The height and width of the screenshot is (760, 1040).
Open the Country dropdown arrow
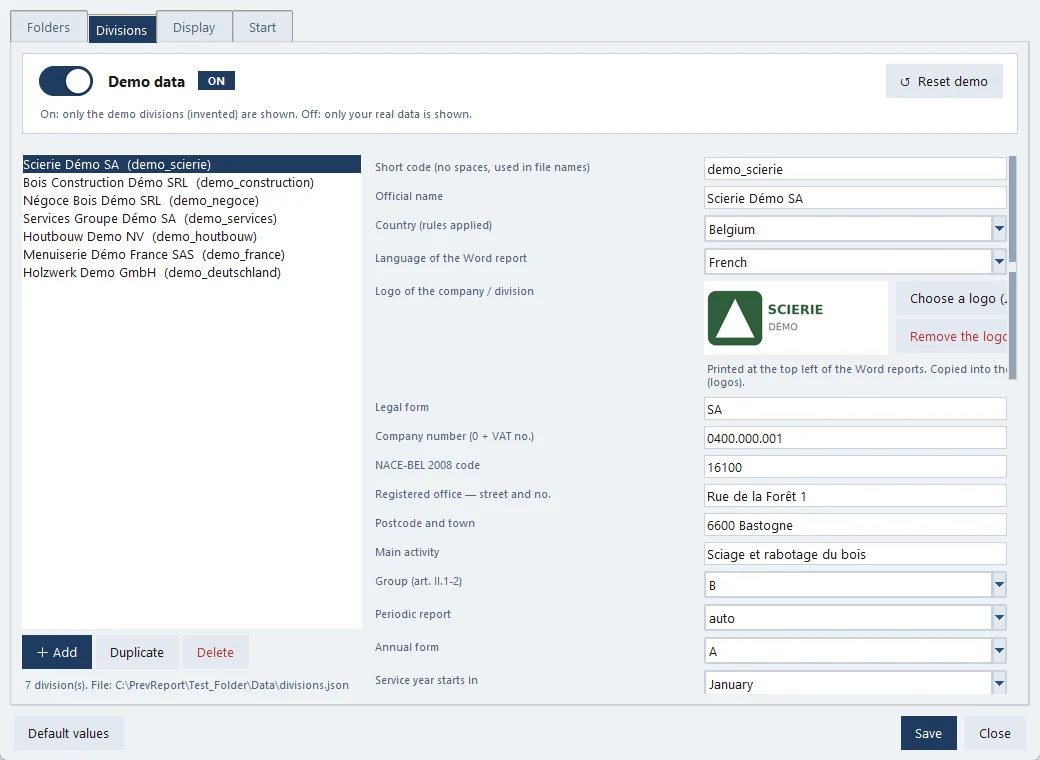click(x=999, y=229)
